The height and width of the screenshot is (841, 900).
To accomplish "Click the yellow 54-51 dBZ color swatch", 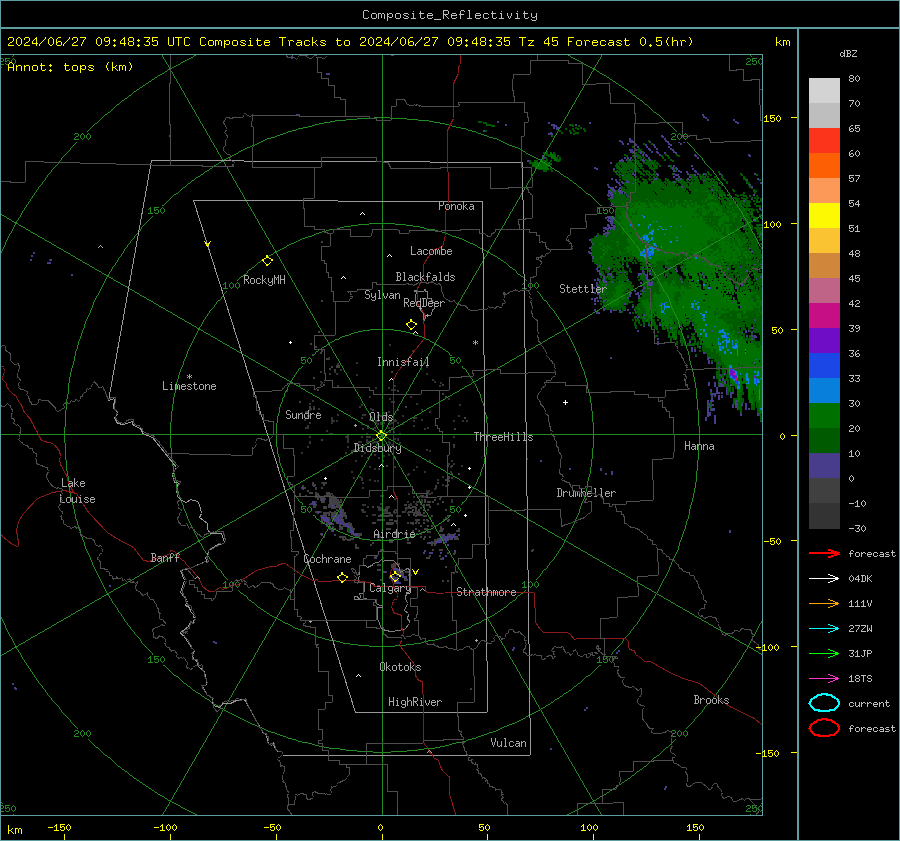I will (824, 216).
